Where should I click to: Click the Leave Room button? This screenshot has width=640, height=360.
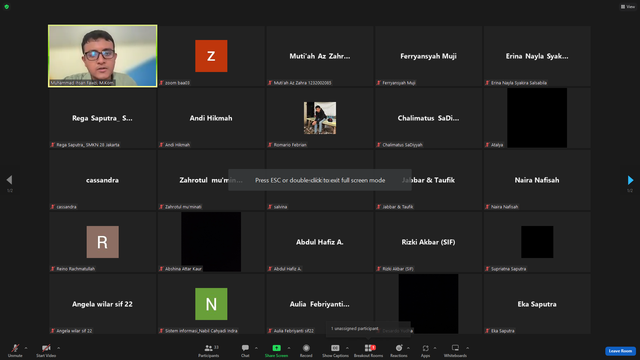pyautogui.click(x=620, y=351)
